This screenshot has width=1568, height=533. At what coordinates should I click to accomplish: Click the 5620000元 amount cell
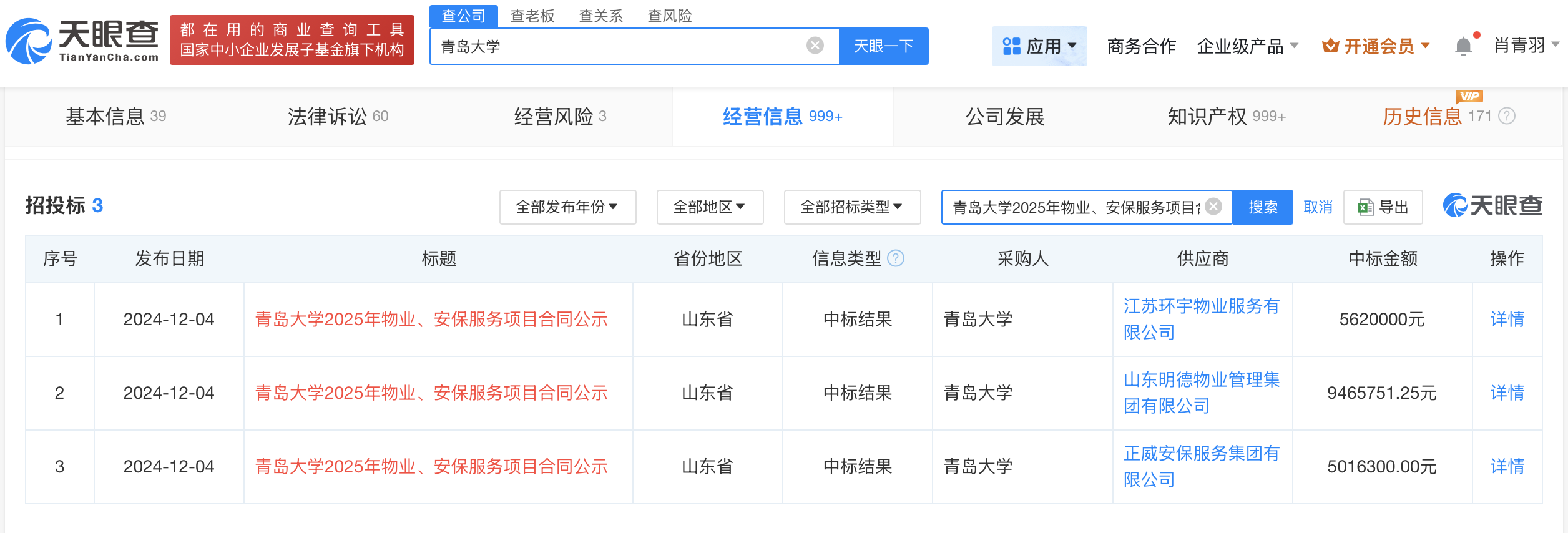point(1382,320)
